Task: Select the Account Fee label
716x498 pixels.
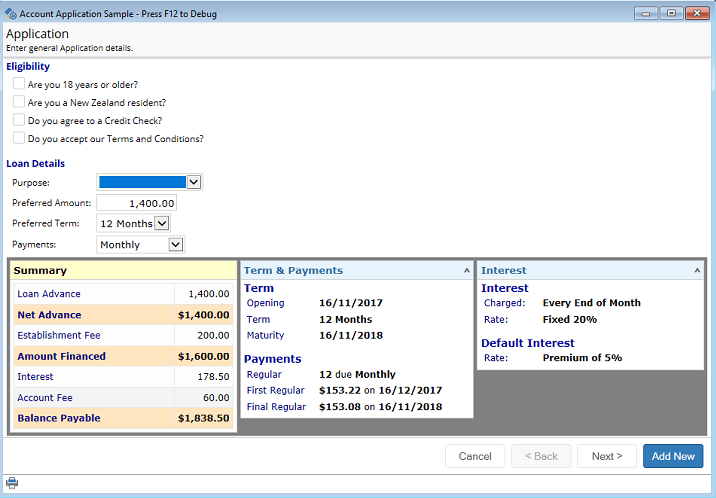Action: click(45, 398)
